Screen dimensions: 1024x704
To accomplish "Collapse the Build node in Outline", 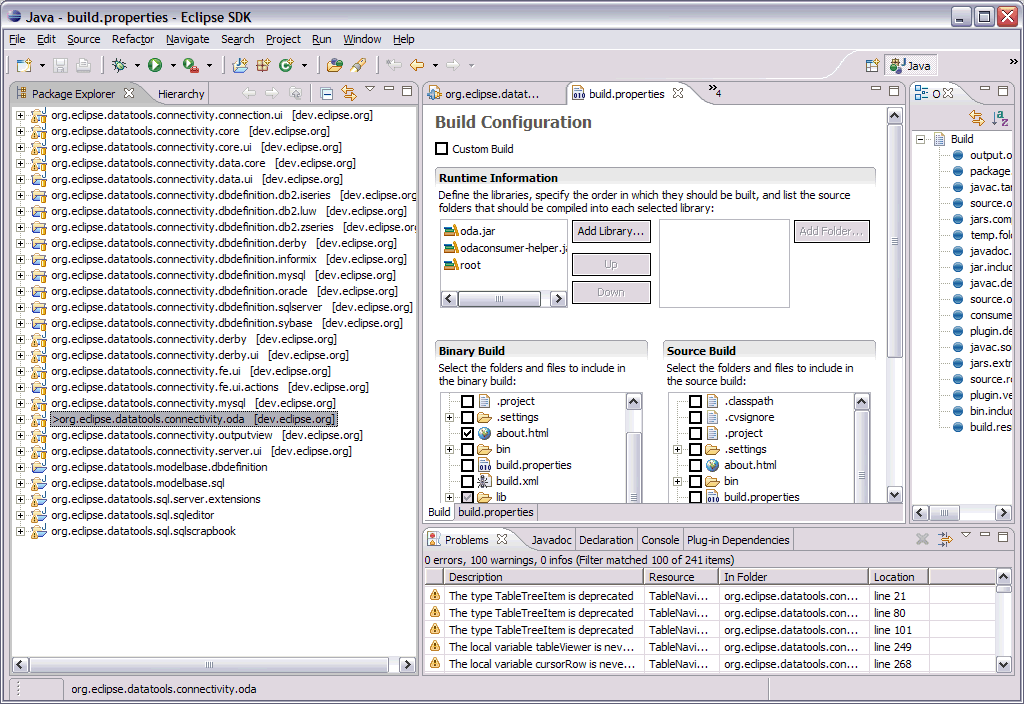I will (920, 139).
